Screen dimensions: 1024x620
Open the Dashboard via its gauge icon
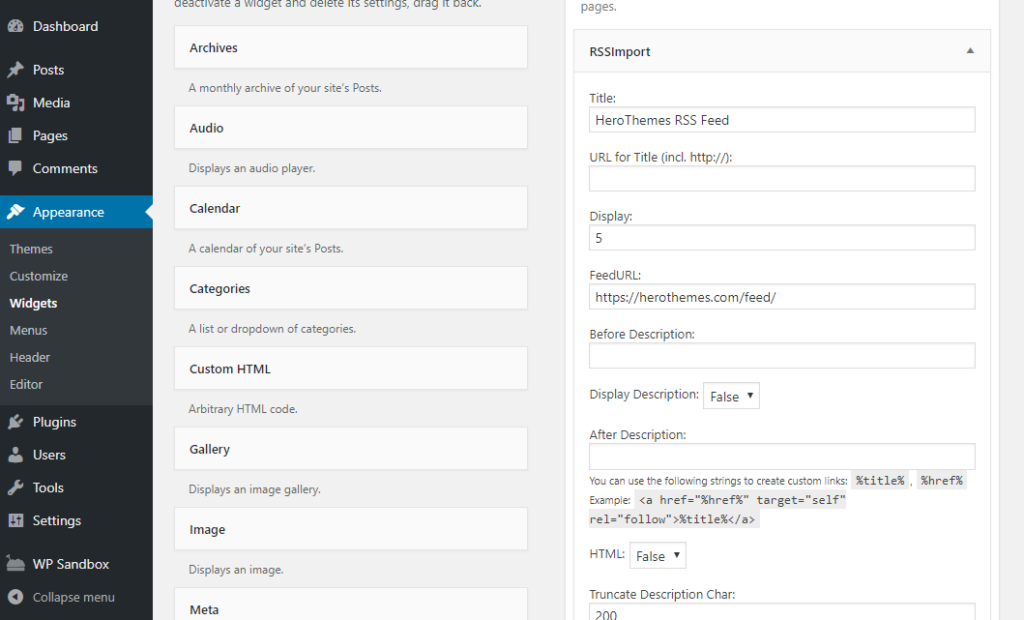tap(17, 26)
